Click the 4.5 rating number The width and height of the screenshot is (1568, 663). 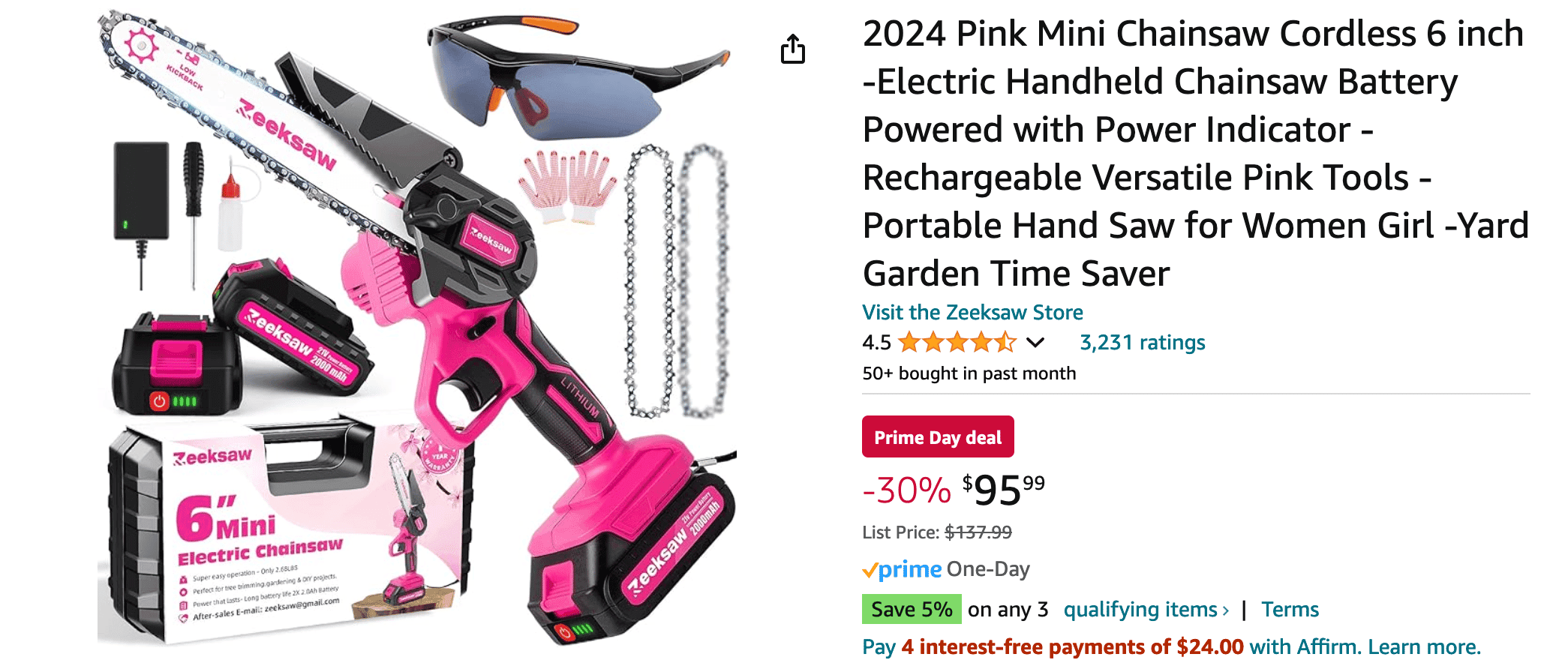point(876,343)
